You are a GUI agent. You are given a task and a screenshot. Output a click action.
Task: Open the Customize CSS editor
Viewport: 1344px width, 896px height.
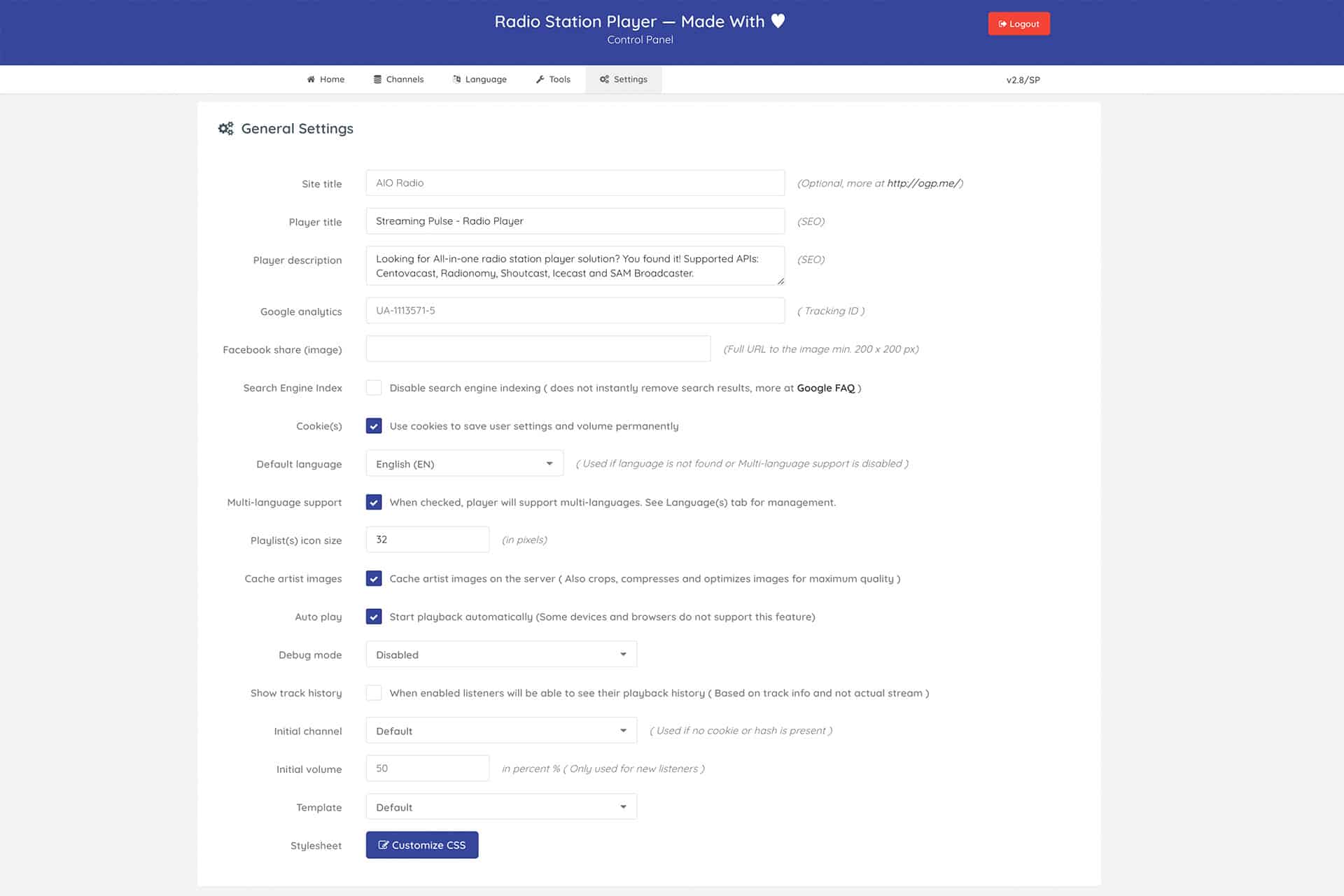click(x=422, y=845)
